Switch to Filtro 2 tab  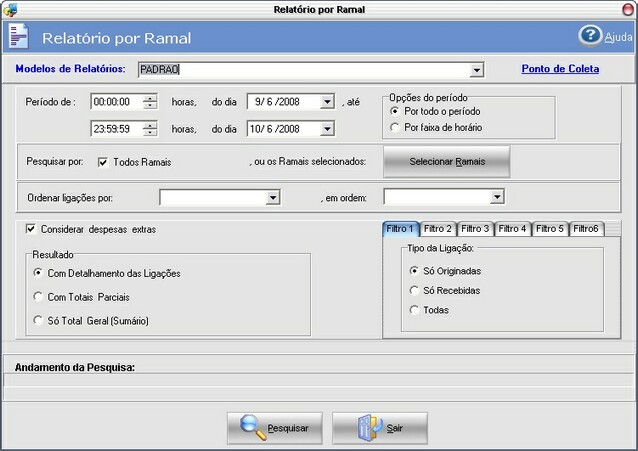pyautogui.click(x=438, y=229)
